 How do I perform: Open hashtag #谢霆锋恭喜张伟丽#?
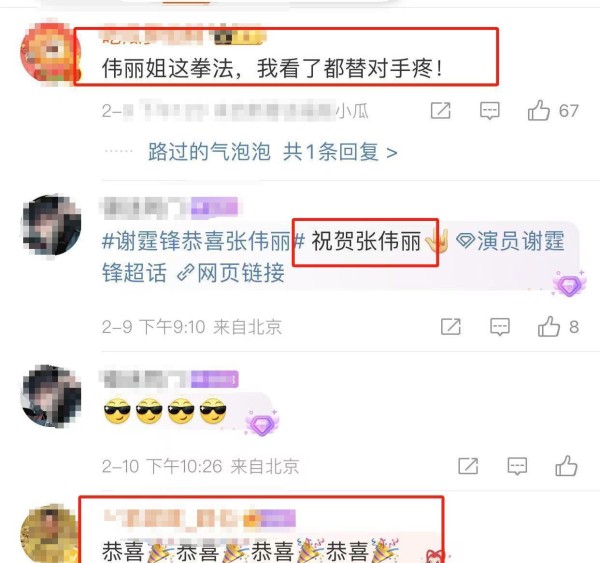tap(203, 242)
